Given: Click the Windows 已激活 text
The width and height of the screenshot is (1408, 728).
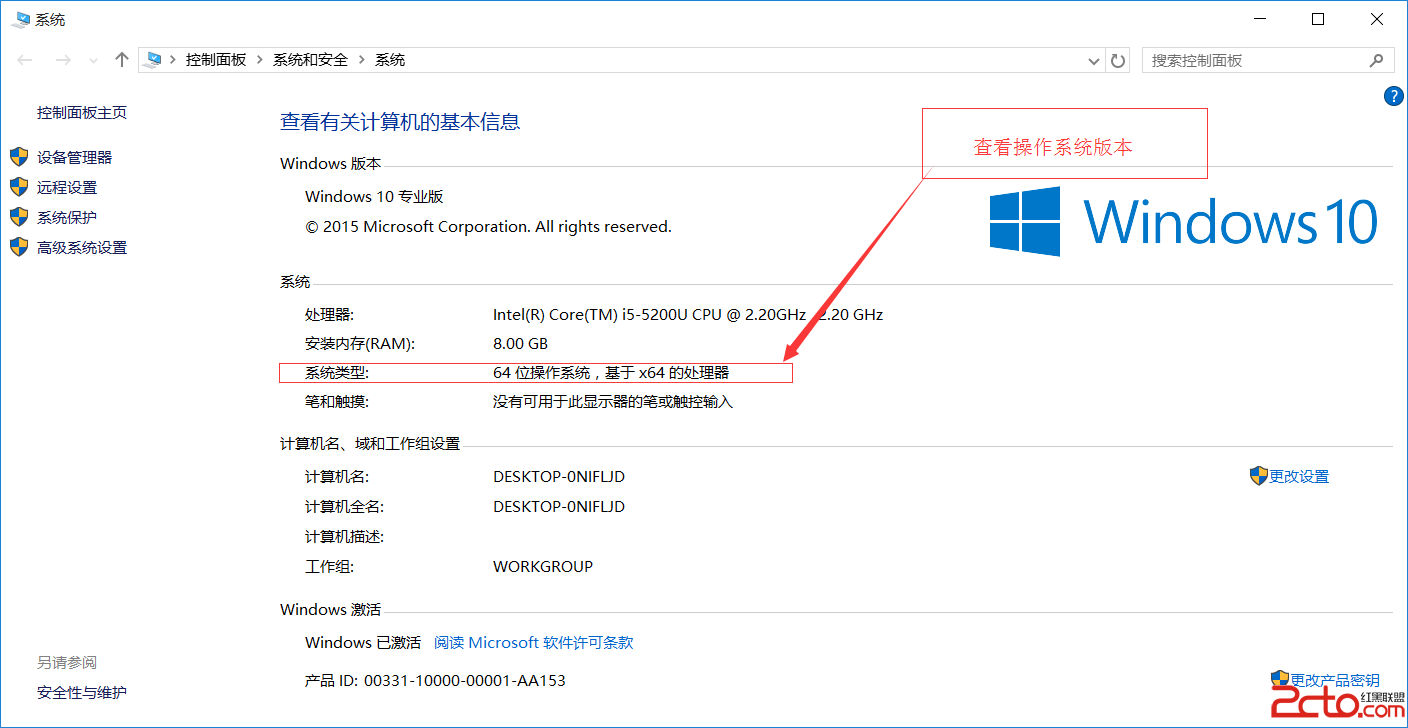Looking at the screenshot, I should pos(363,642).
